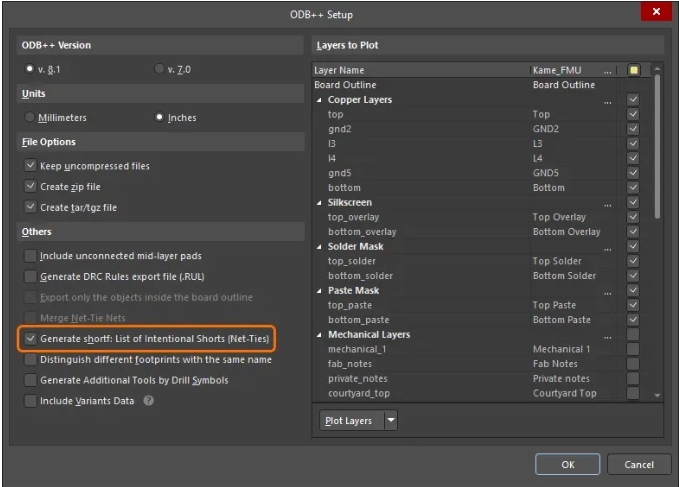This screenshot has height=487, width=679.
Task: Uncheck Generate shortf Net-Ties list
Action: click(30, 339)
